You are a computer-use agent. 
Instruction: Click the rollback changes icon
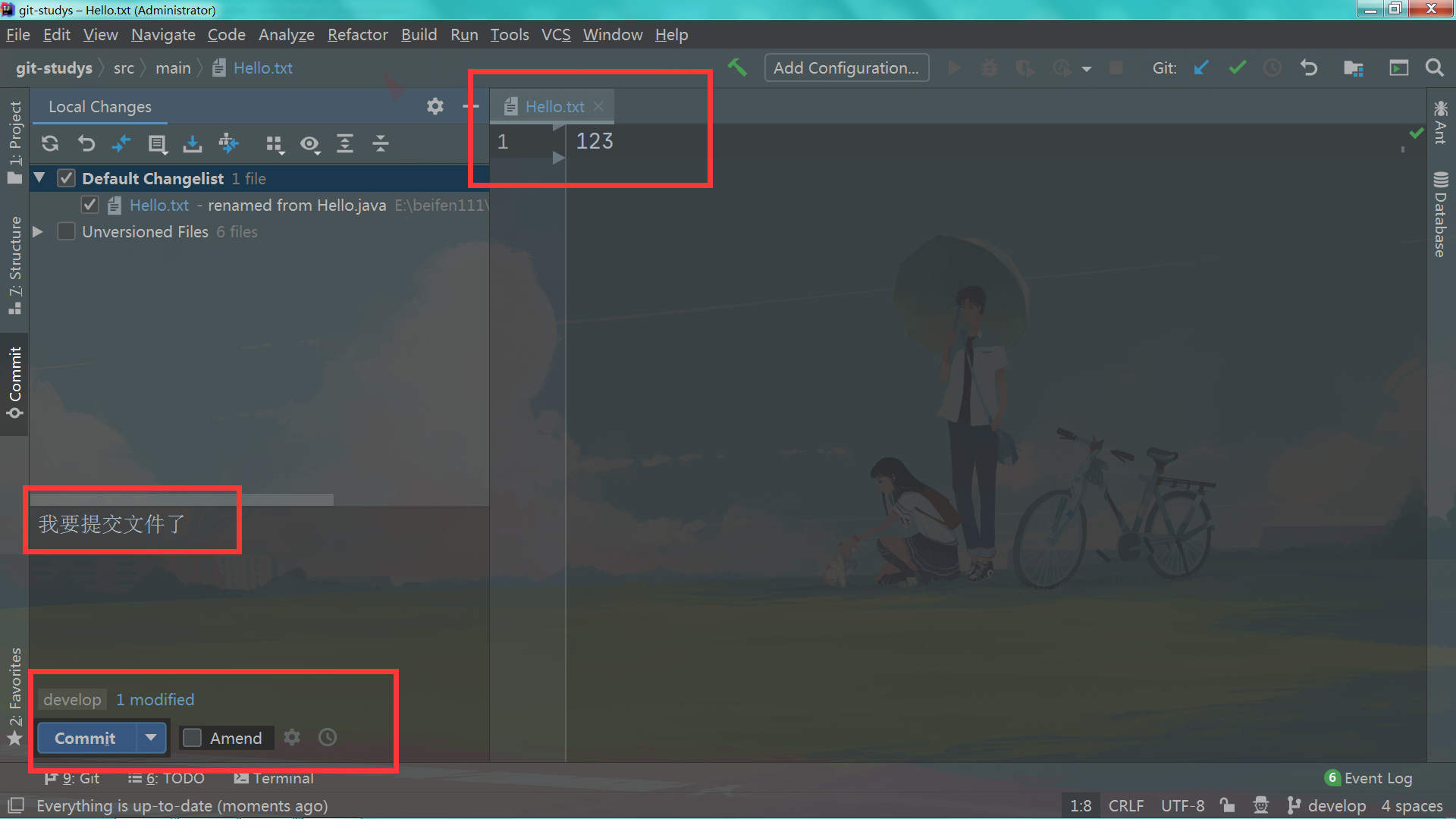[x=86, y=143]
